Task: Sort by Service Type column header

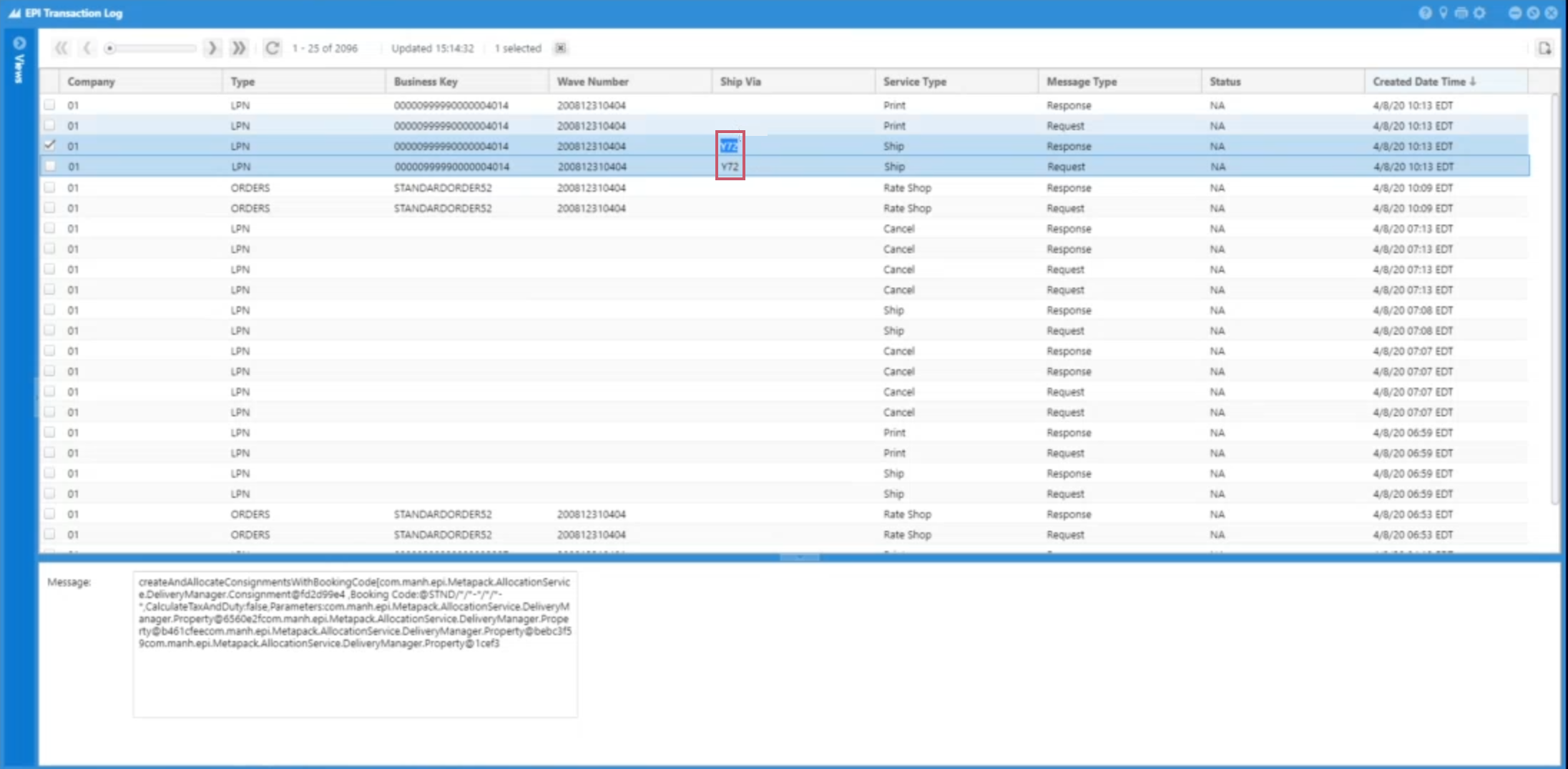Action: tap(956, 82)
